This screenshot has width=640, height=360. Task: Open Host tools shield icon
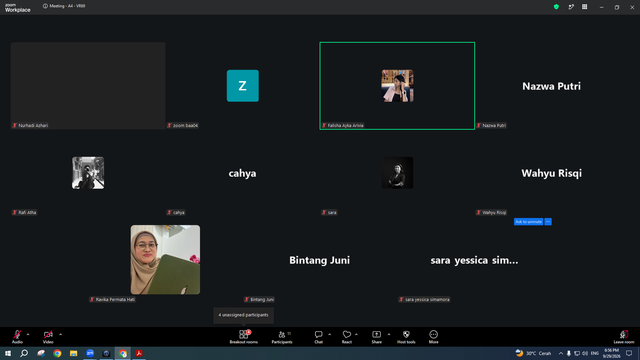coord(406,337)
